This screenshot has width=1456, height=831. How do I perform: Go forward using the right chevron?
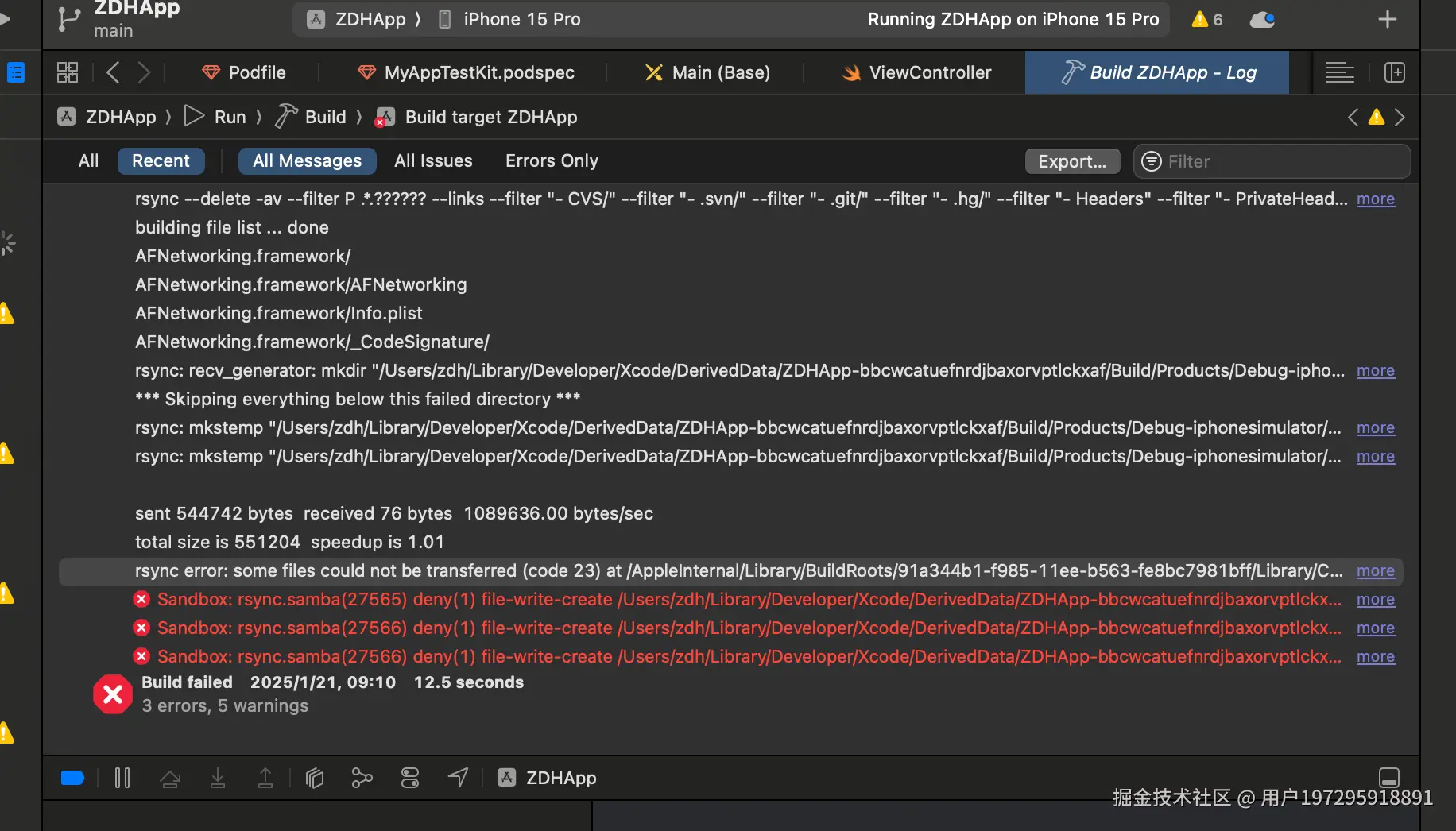[x=144, y=72]
